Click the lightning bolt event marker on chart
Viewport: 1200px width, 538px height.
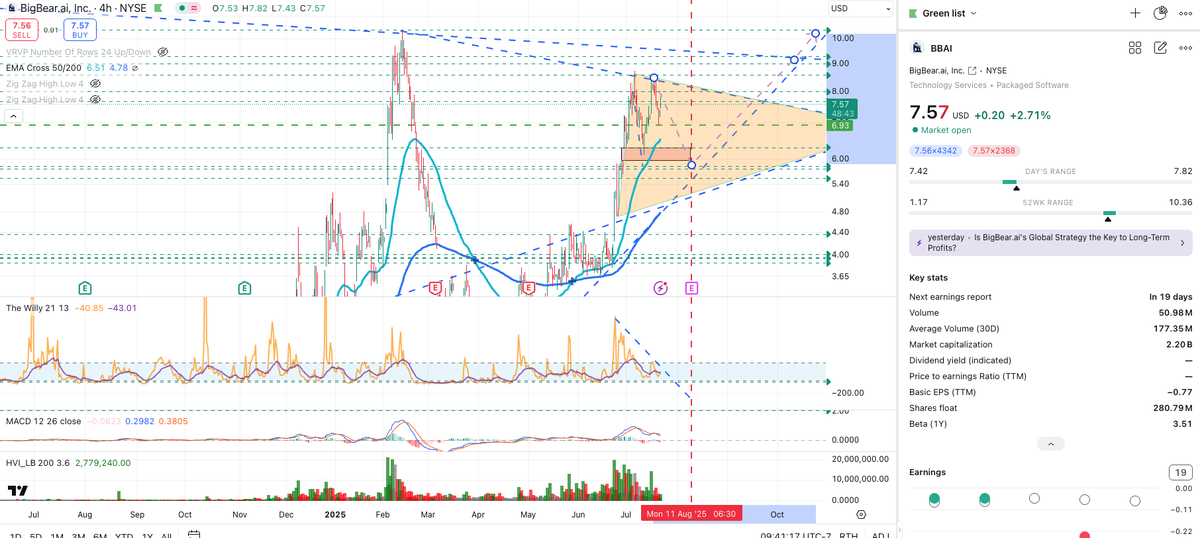pos(660,288)
